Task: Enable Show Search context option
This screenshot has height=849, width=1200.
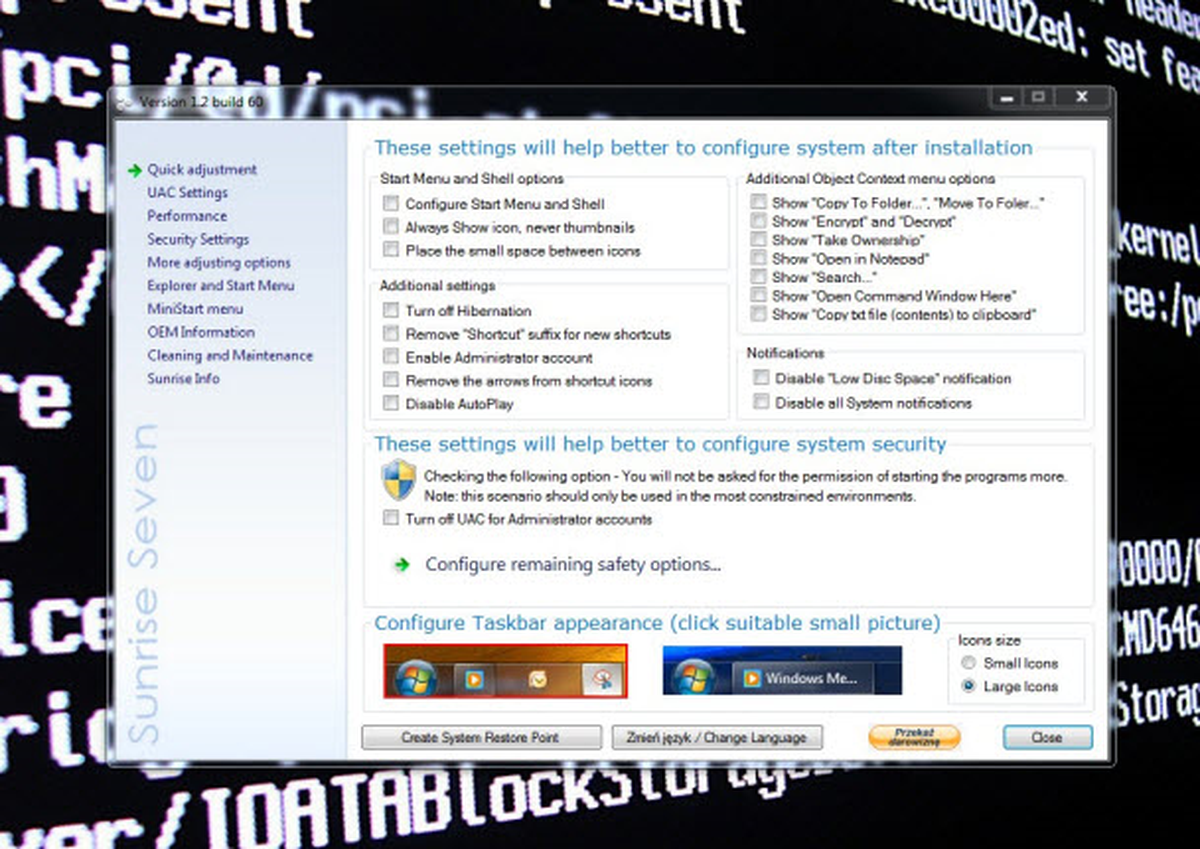Action: pyautogui.click(x=760, y=277)
